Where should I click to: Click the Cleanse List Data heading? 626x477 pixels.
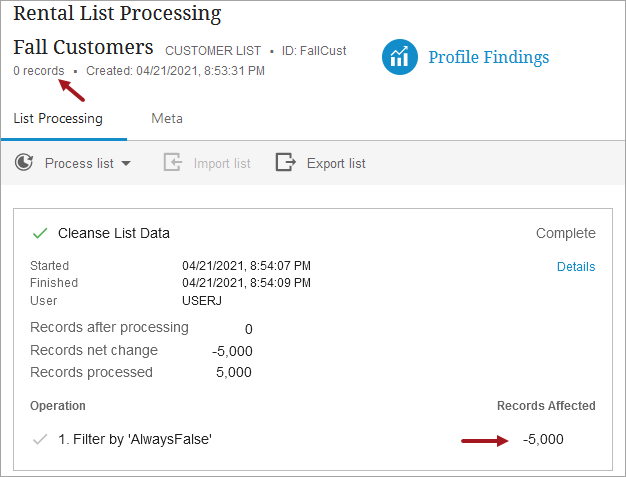pos(114,233)
